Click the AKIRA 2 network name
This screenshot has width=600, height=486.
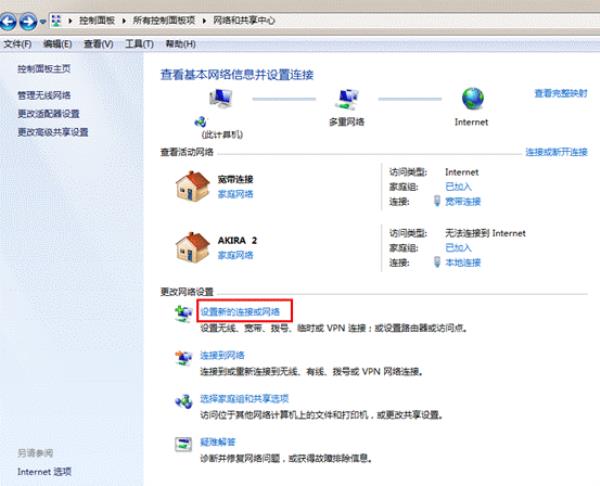(x=237, y=241)
